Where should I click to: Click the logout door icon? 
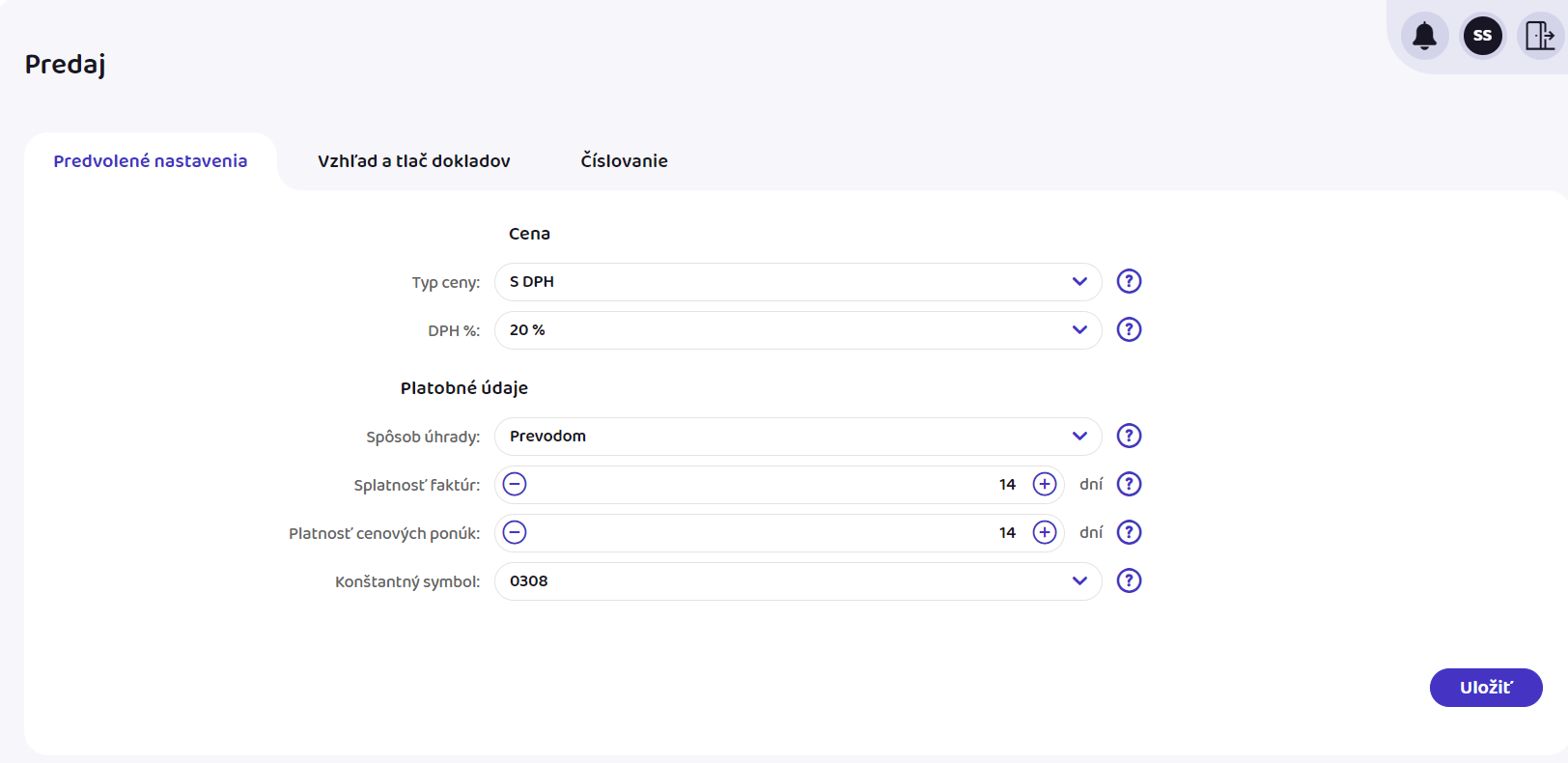coord(1539,37)
